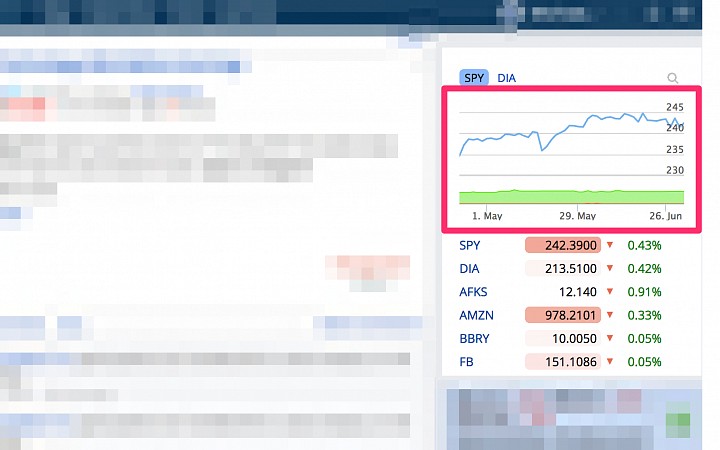Click AMZN price 978.2101
720x450 pixels.
click(x=563, y=315)
